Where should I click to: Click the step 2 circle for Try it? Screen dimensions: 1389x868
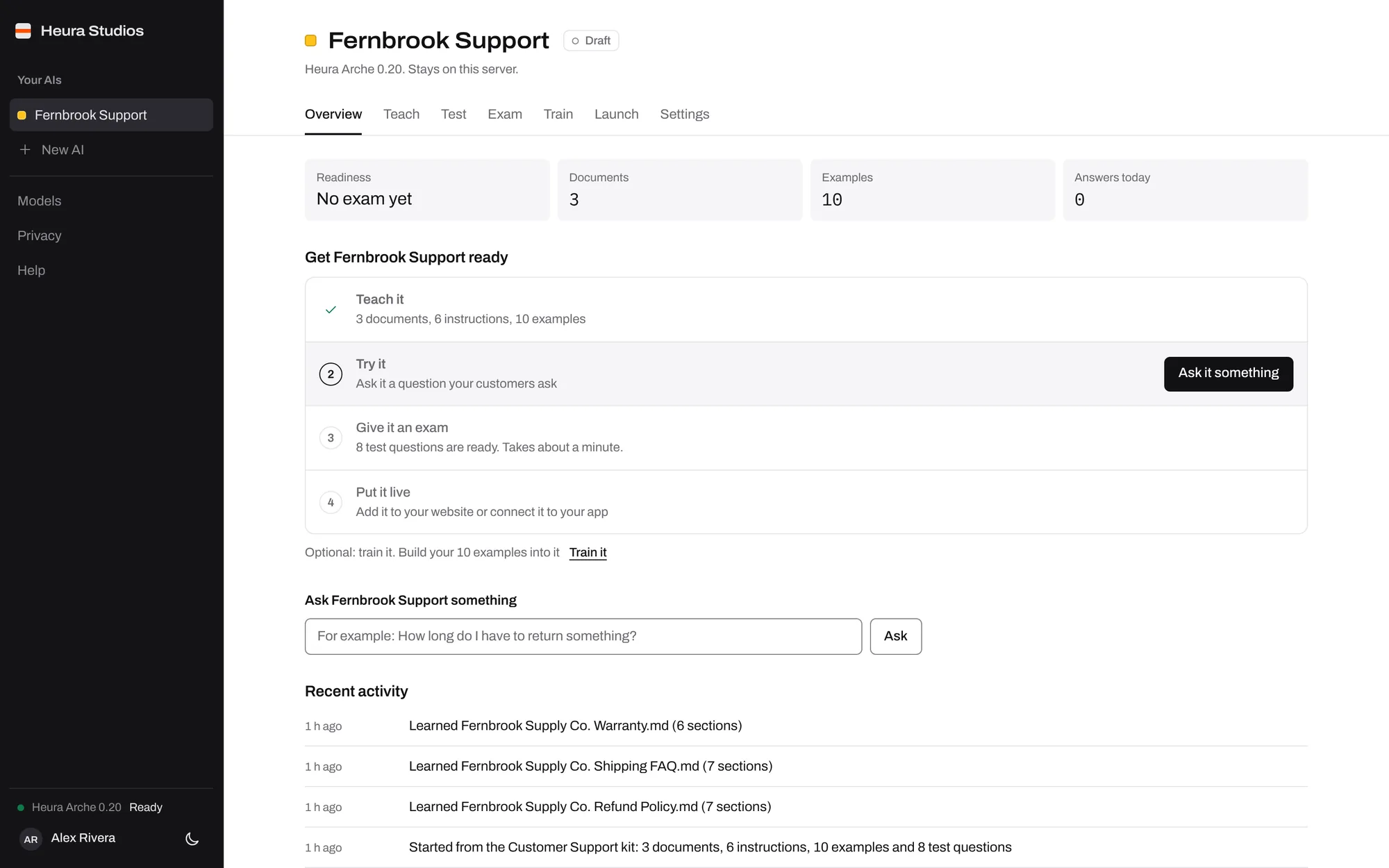pyautogui.click(x=331, y=374)
